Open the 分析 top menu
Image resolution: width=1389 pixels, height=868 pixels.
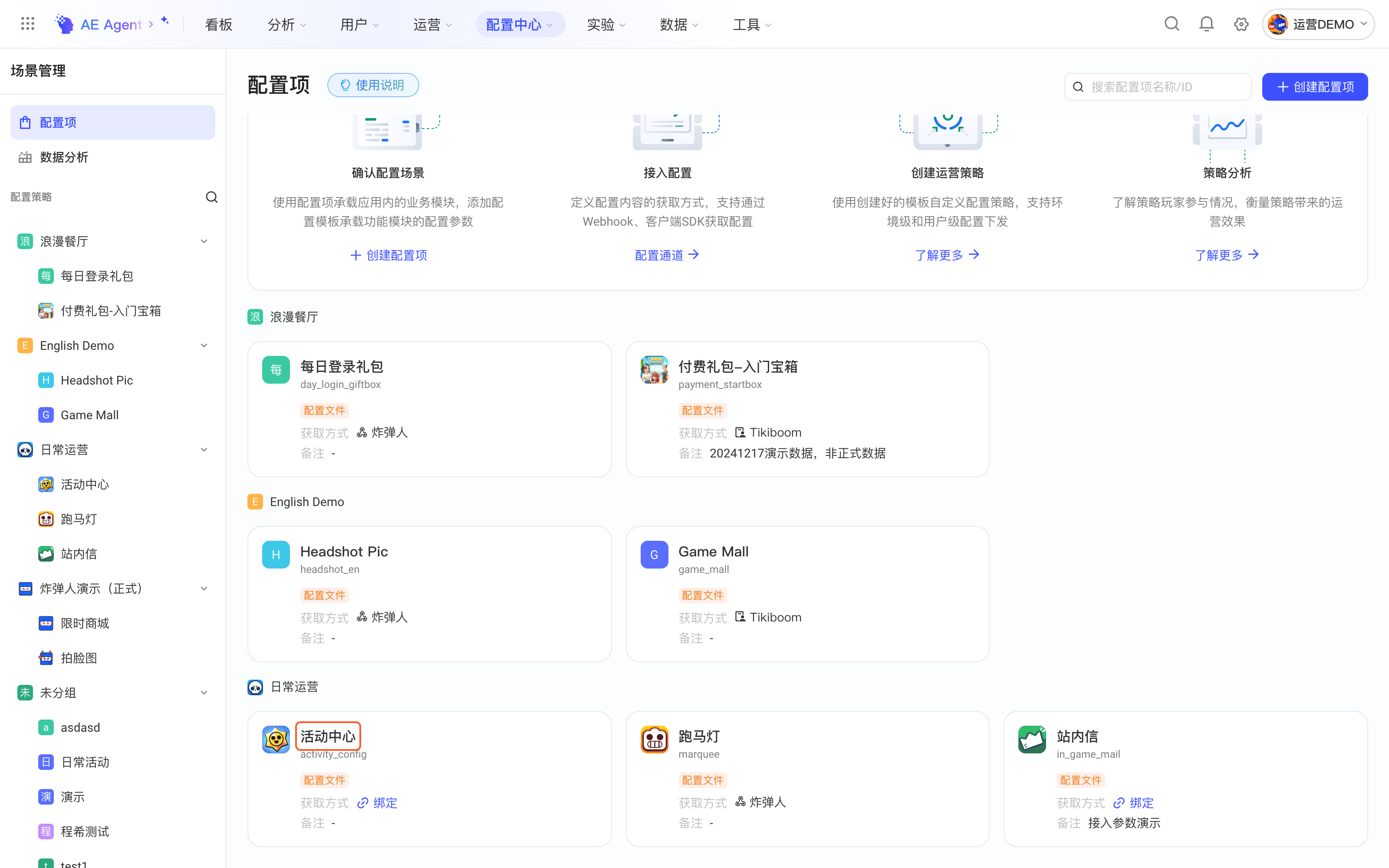point(287,24)
